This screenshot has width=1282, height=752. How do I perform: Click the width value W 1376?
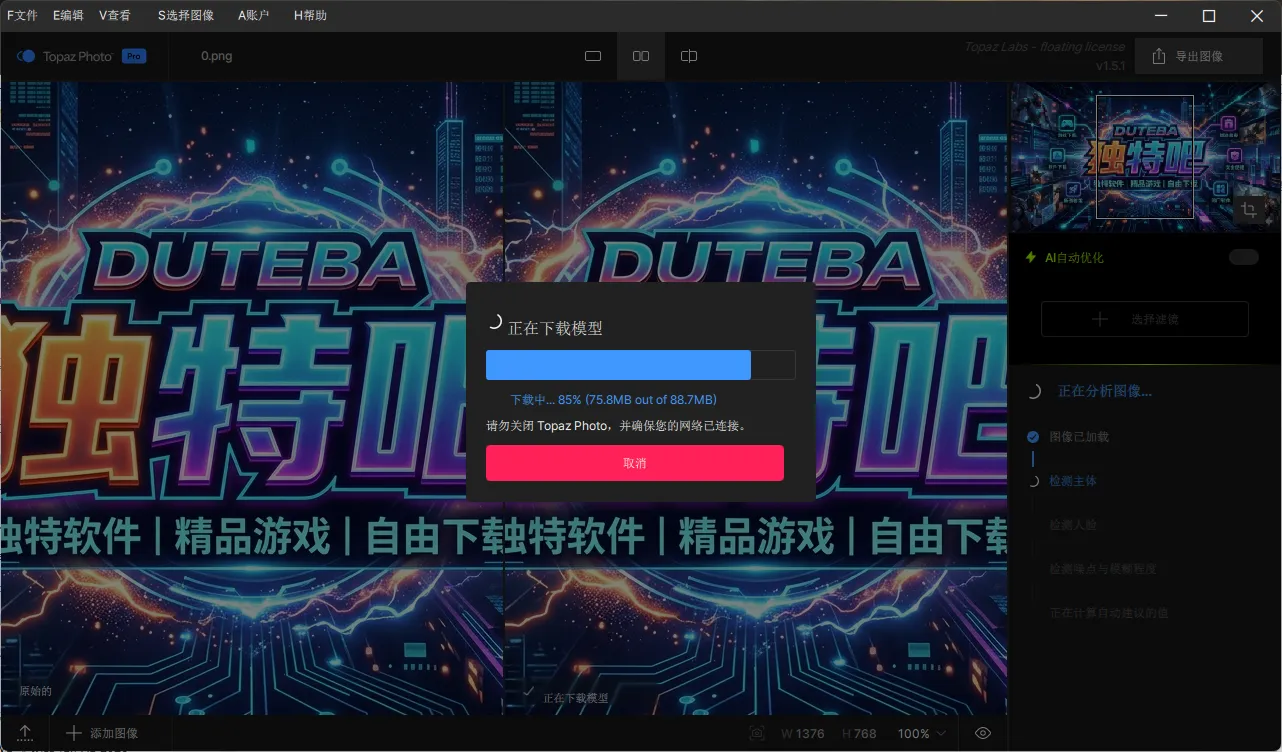pos(803,733)
